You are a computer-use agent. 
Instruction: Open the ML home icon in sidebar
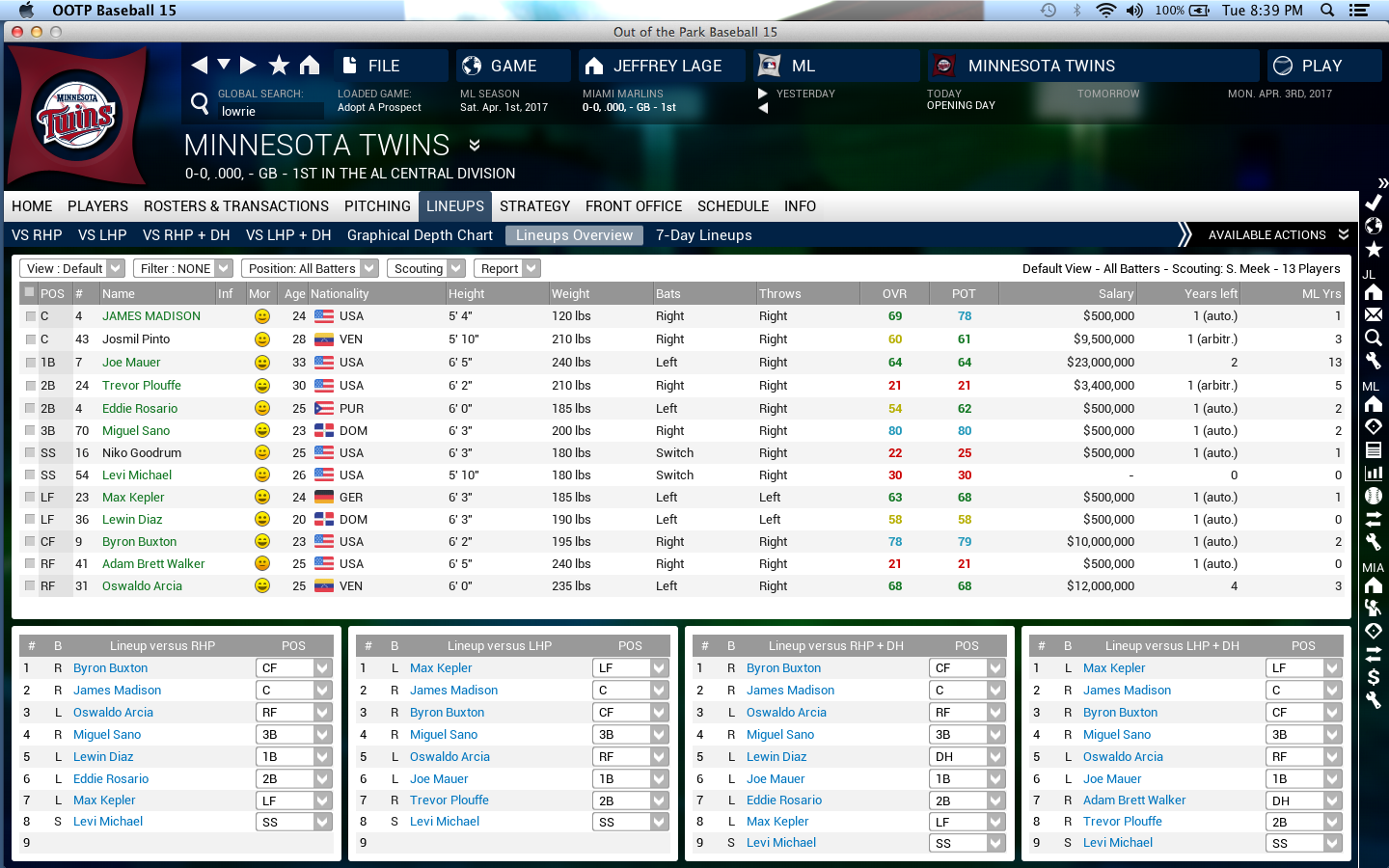(1374, 403)
